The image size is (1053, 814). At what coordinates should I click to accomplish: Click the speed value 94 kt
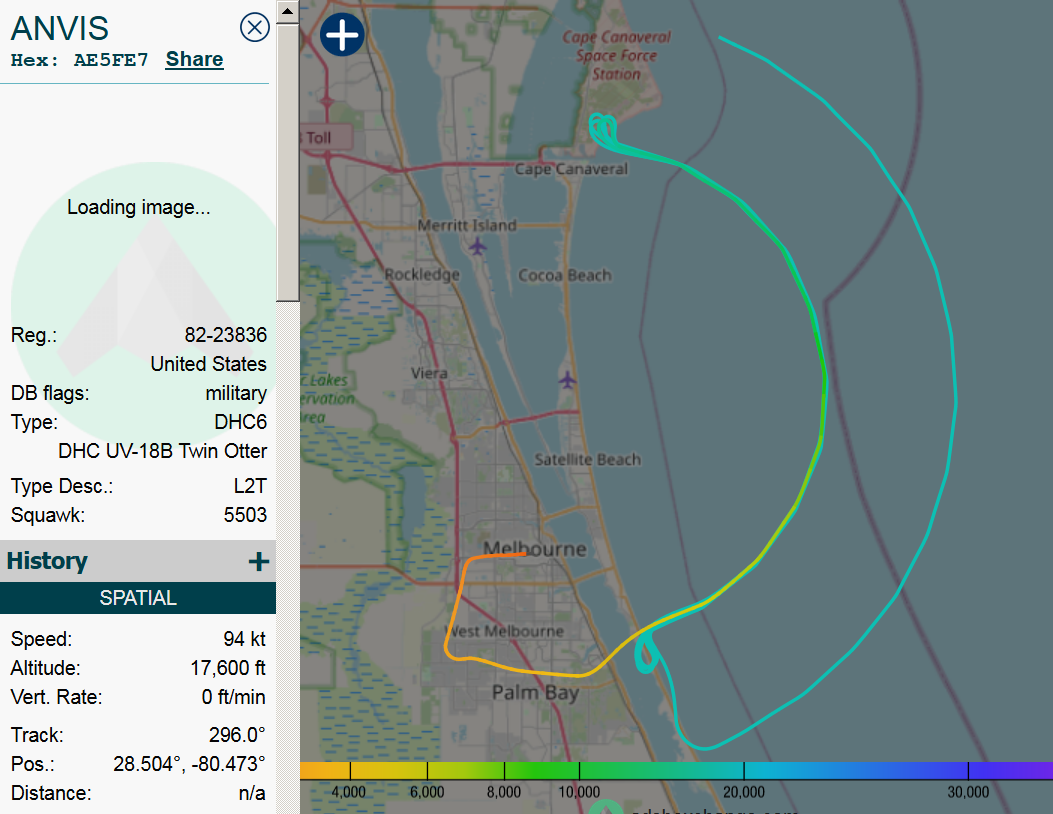coord(244,639)
